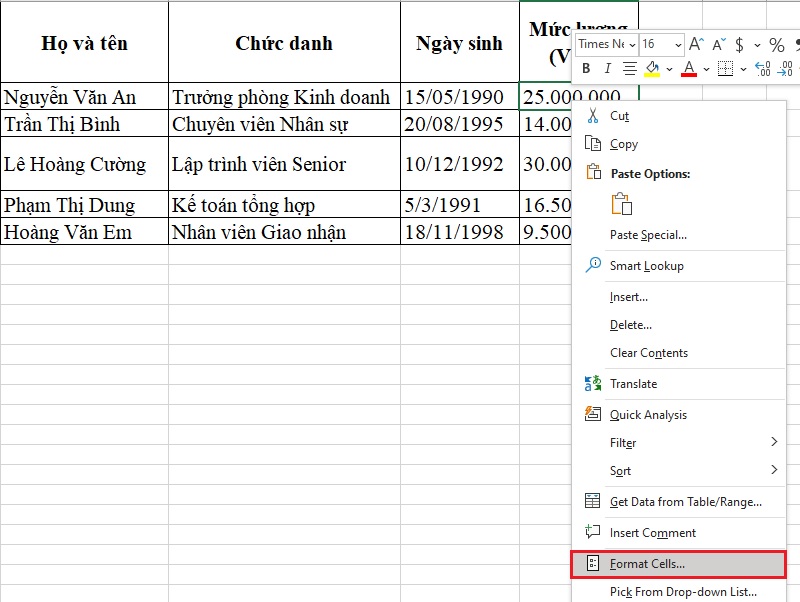Select date cell 15/05/1990

click(460, 96)
